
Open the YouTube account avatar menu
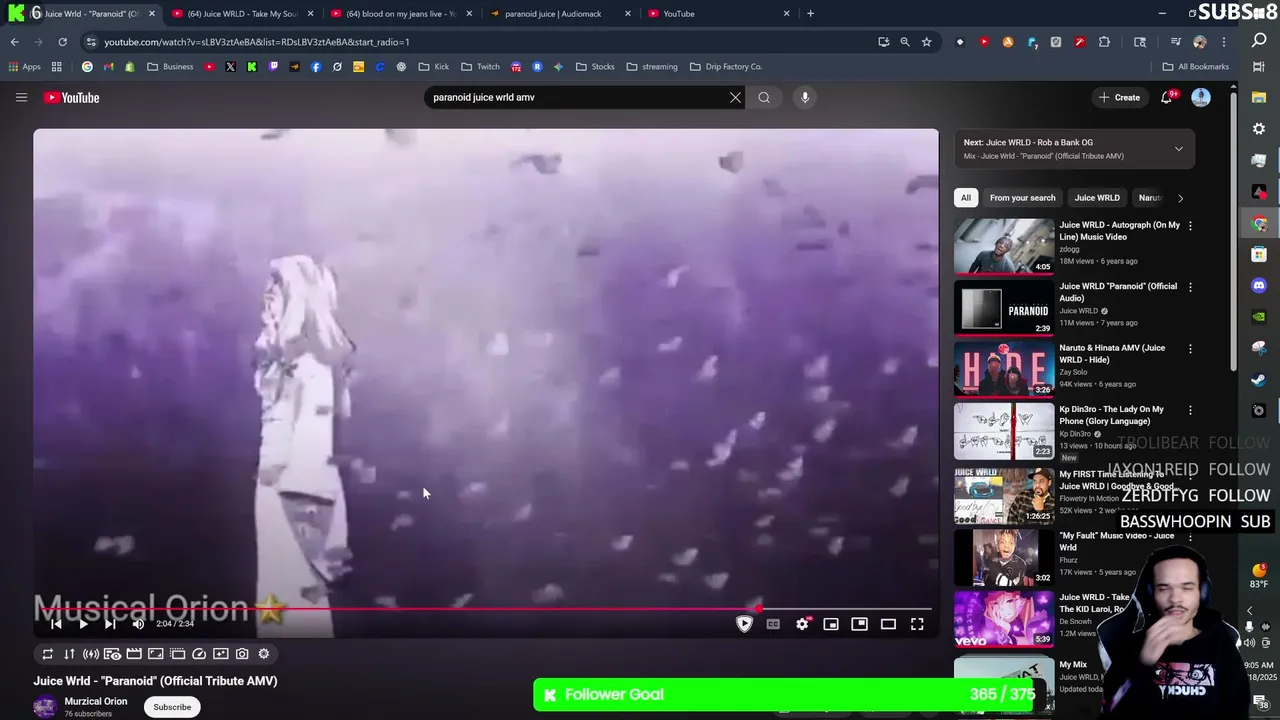[x=1201, y=97]
